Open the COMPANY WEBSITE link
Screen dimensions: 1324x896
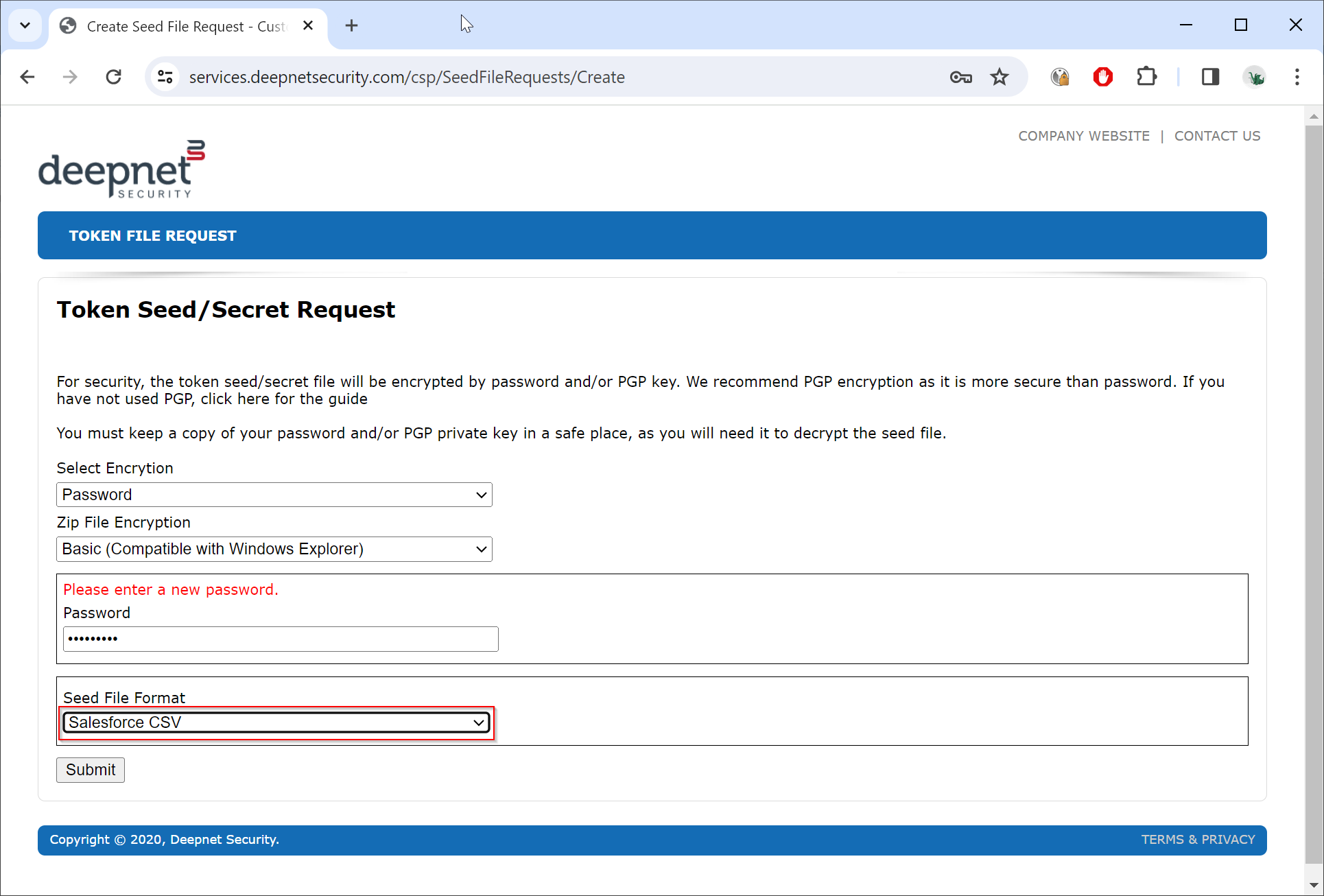point(1083,136)
